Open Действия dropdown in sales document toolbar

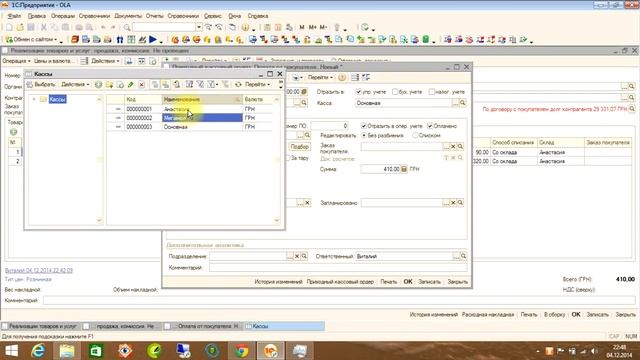coord(105,61)
